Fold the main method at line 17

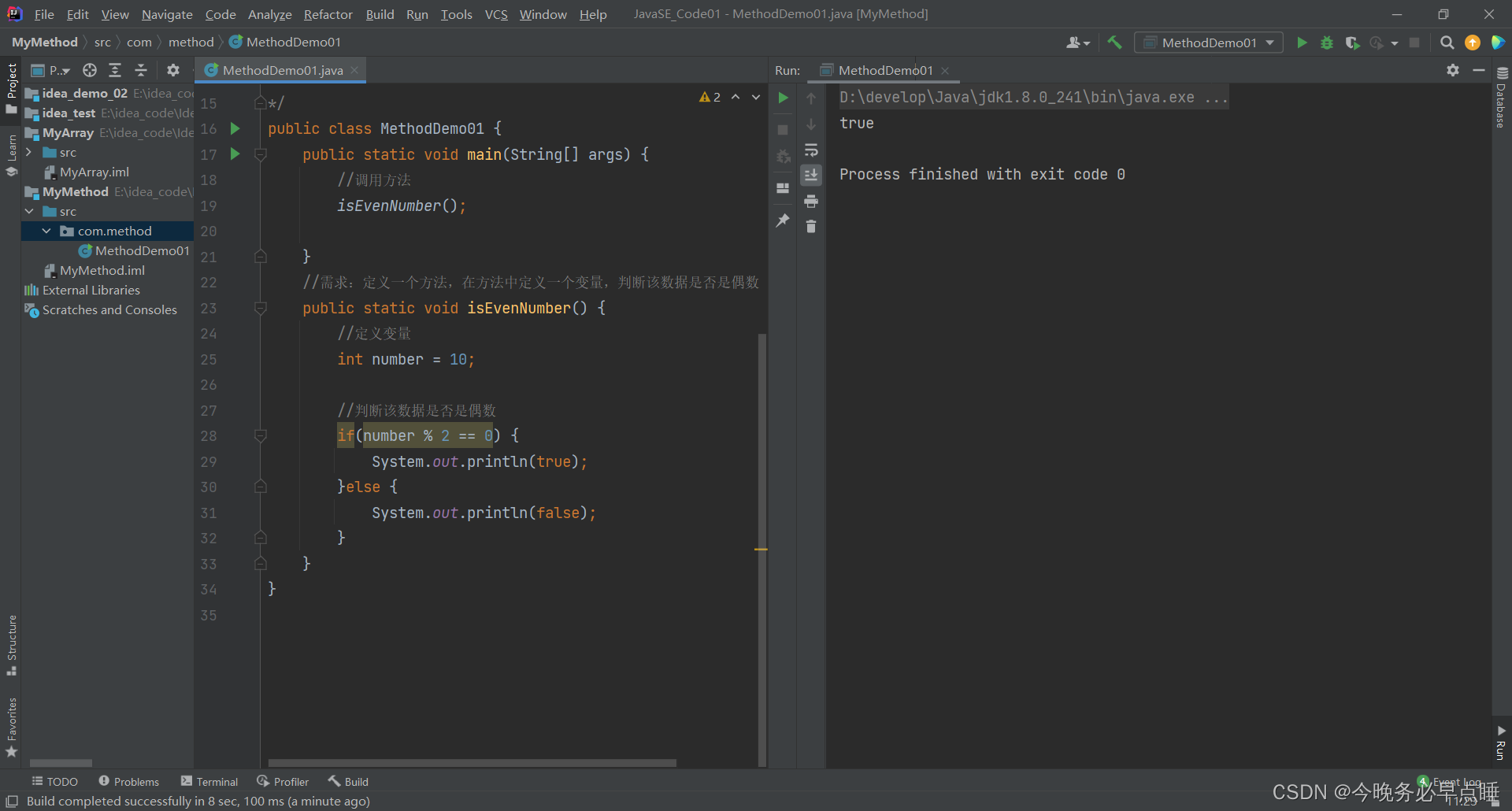click(x=260, y=154)
